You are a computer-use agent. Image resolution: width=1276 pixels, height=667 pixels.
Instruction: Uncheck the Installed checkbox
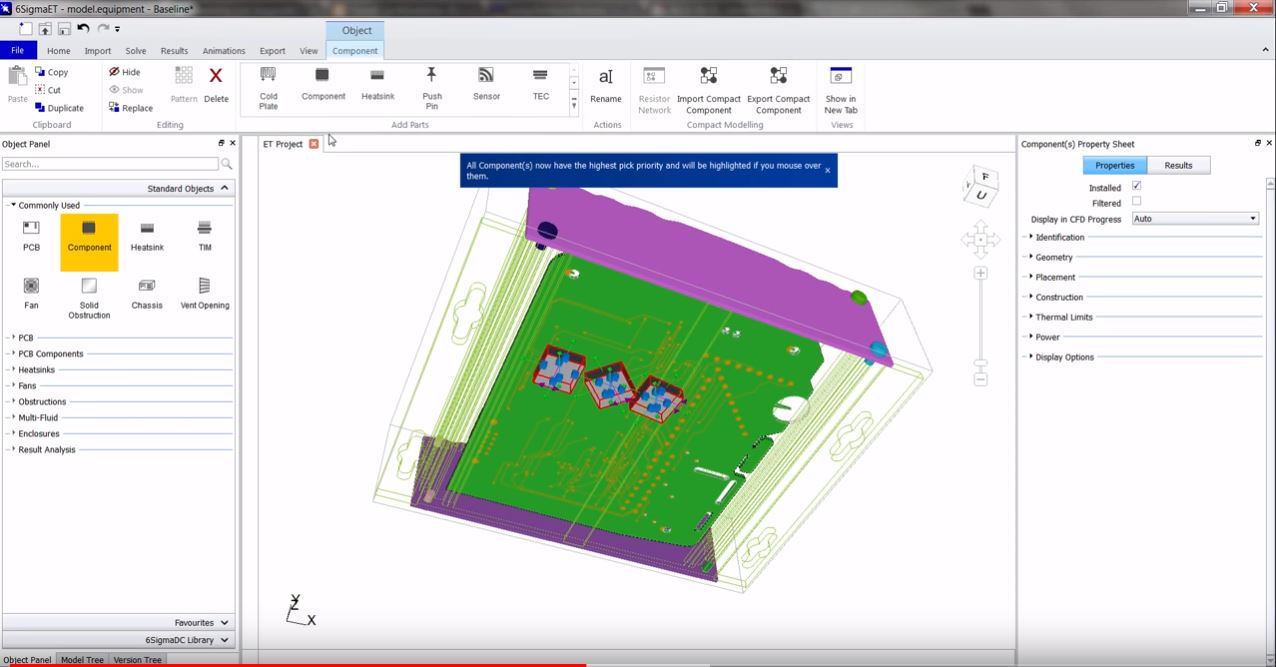[1136, 186]
